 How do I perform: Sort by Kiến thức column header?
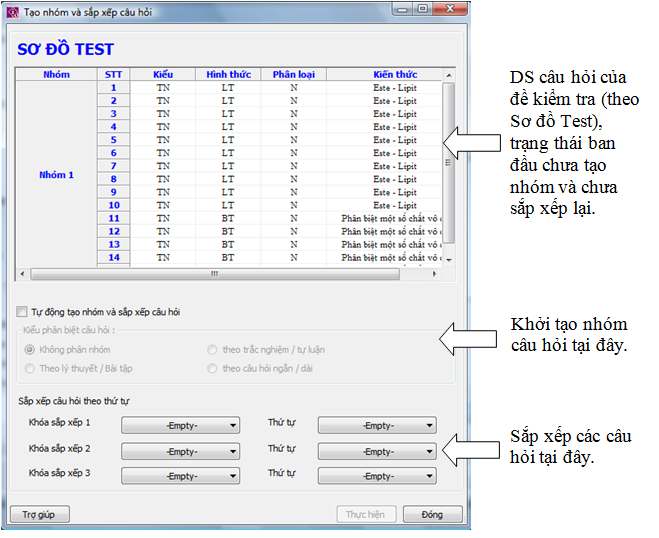coord(395,75)
